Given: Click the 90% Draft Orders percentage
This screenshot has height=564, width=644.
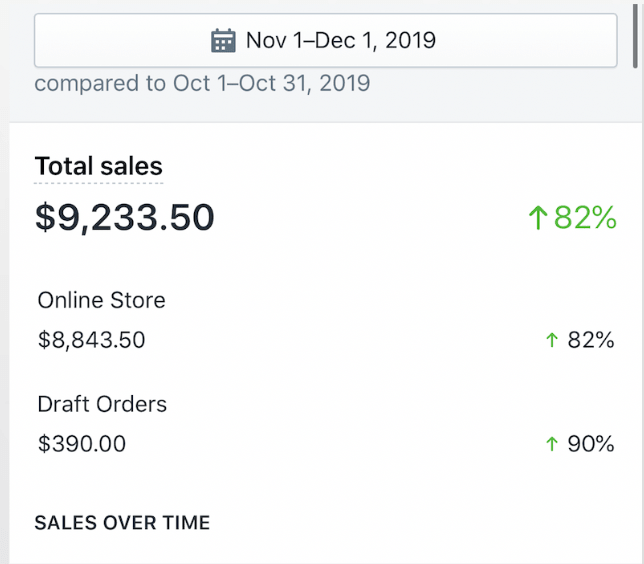Looking at the screenshot, I should [x=590, y=444].
